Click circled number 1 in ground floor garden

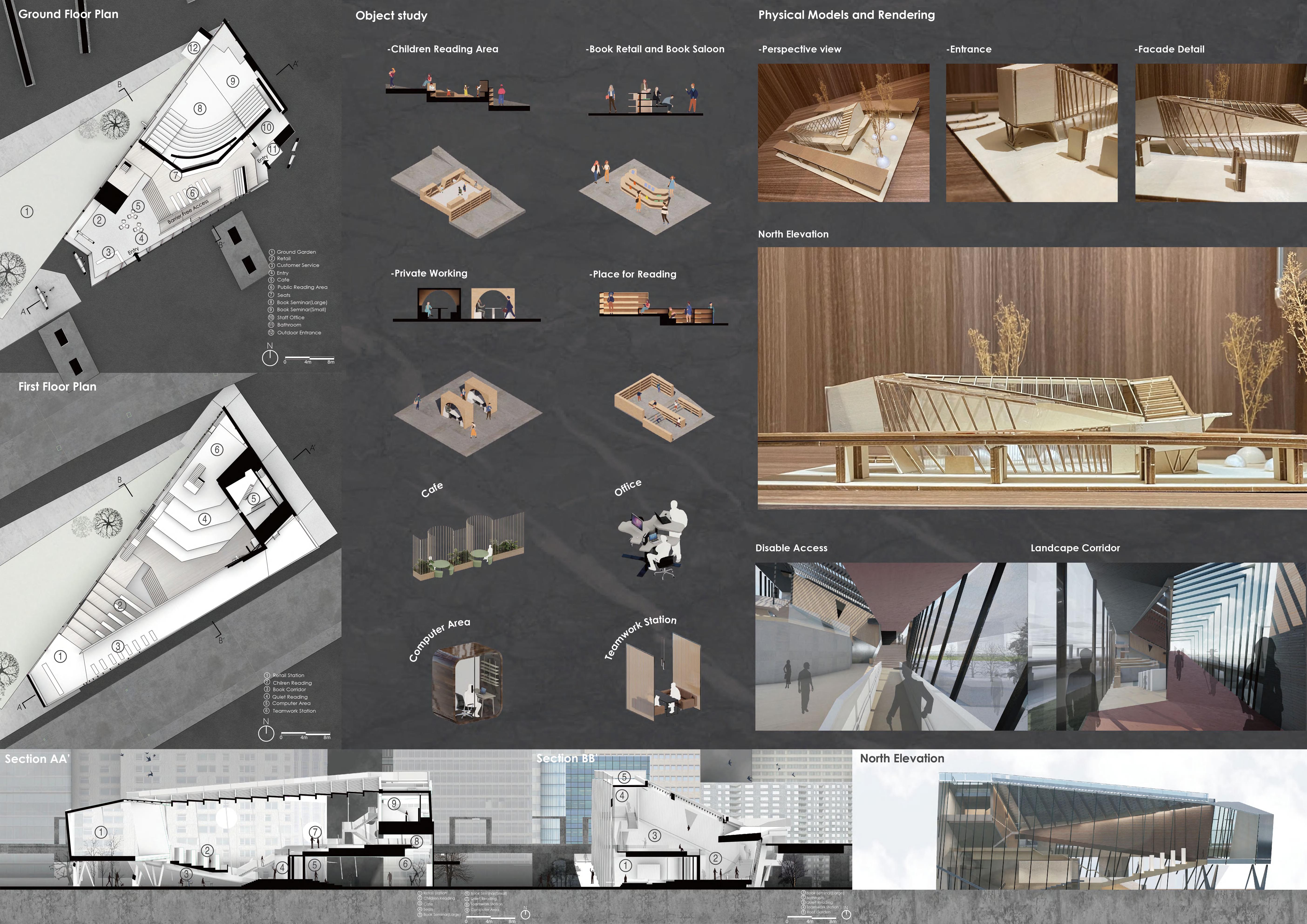(27, 212)
